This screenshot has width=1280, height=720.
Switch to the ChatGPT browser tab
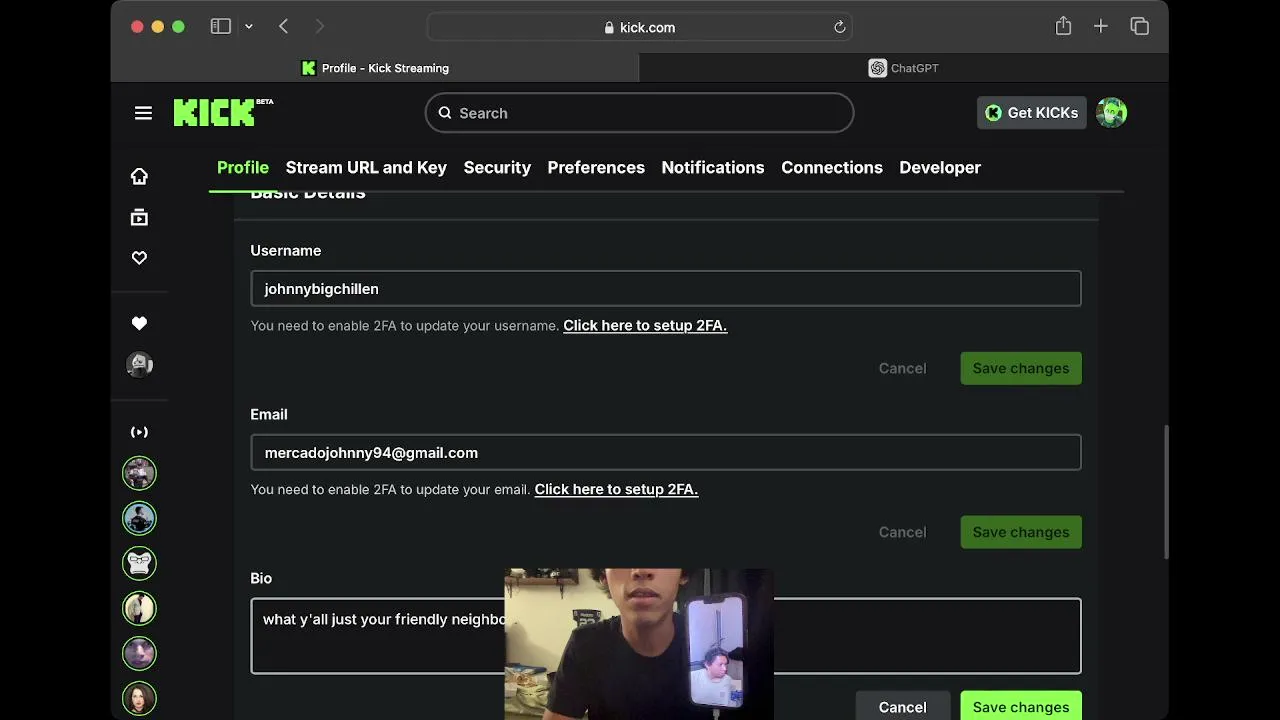(903, 68)
